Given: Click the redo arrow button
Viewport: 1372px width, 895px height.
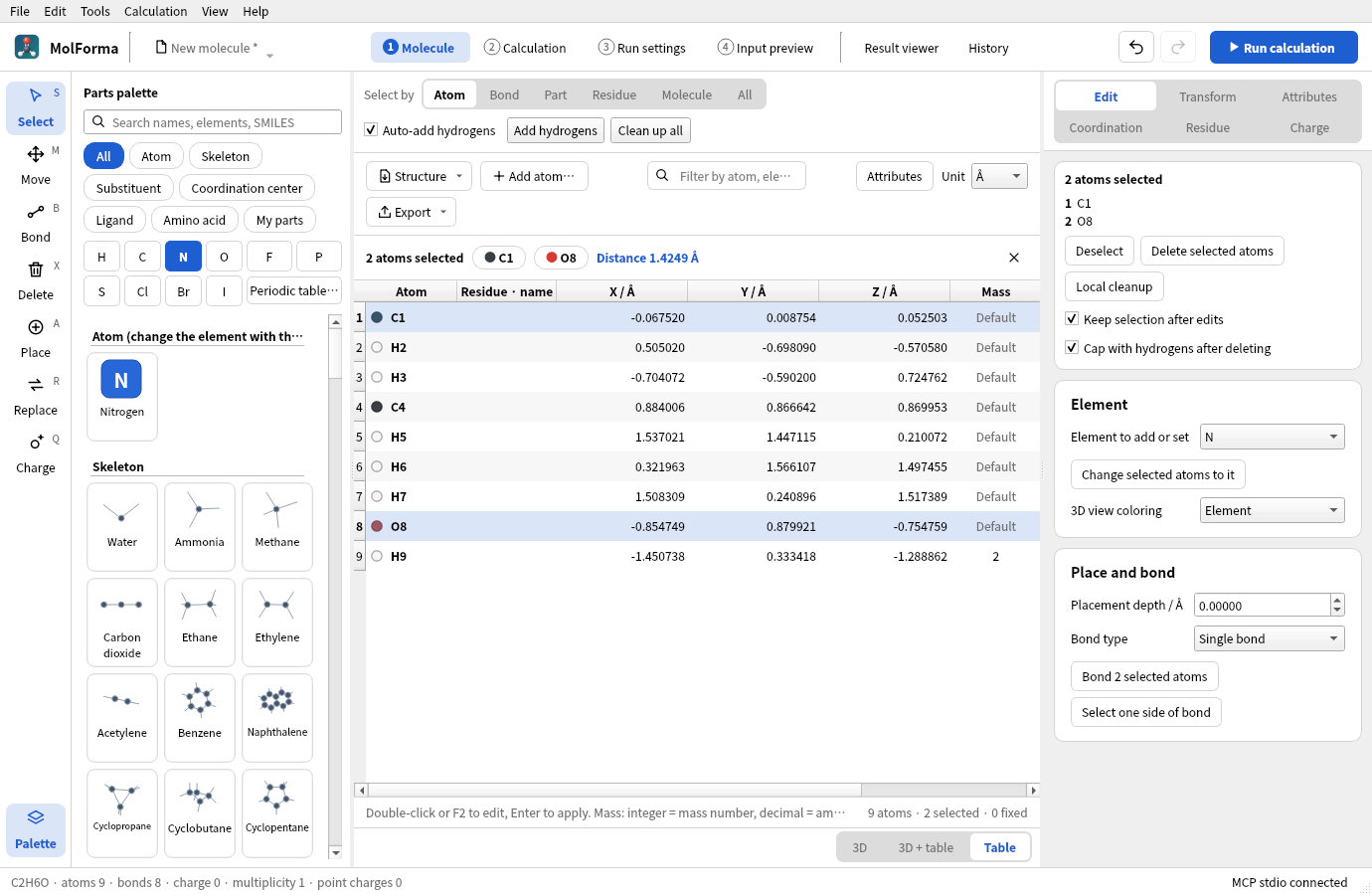Looking at the screenshot, I should click(x=1178, y=47).
